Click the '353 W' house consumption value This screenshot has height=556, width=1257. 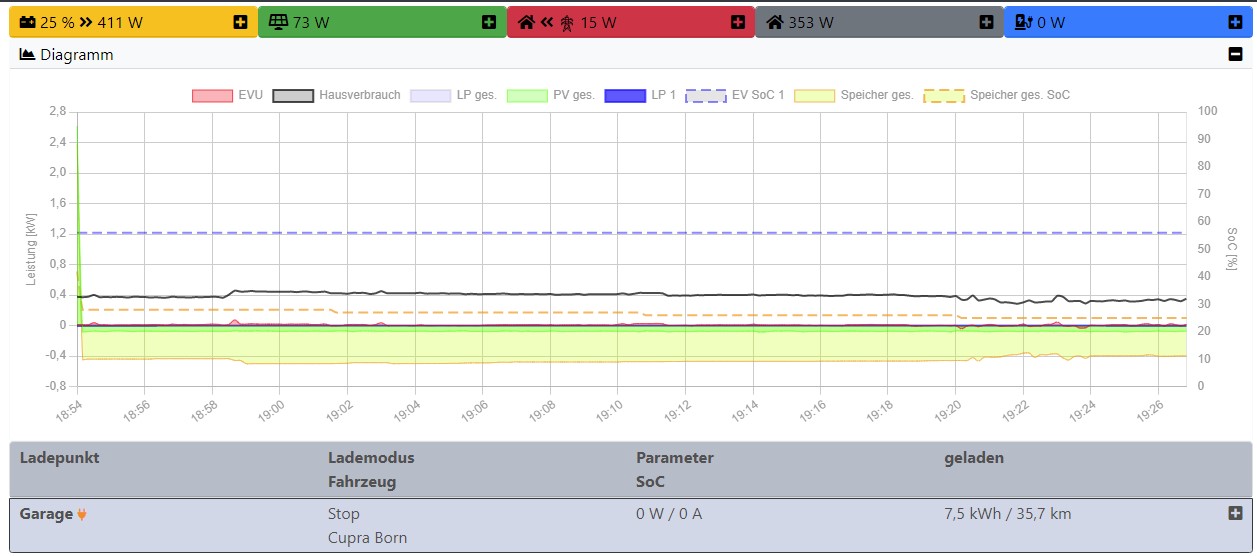tap(811, 22)
